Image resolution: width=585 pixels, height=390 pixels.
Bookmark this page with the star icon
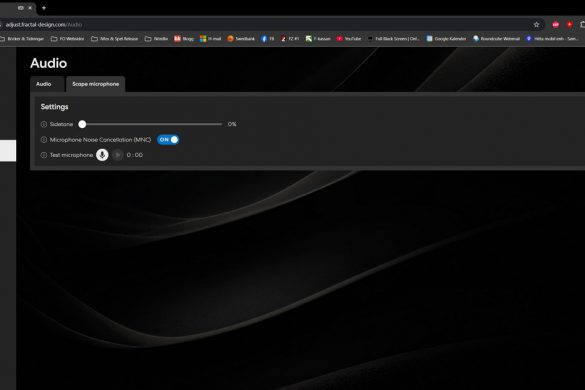[536, 25]
